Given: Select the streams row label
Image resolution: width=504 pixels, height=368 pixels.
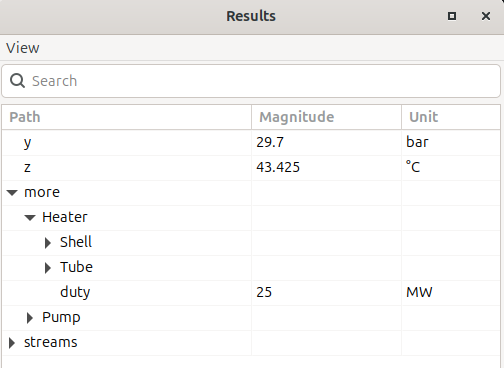Looking at the screenshot, I should click(51, 342).
